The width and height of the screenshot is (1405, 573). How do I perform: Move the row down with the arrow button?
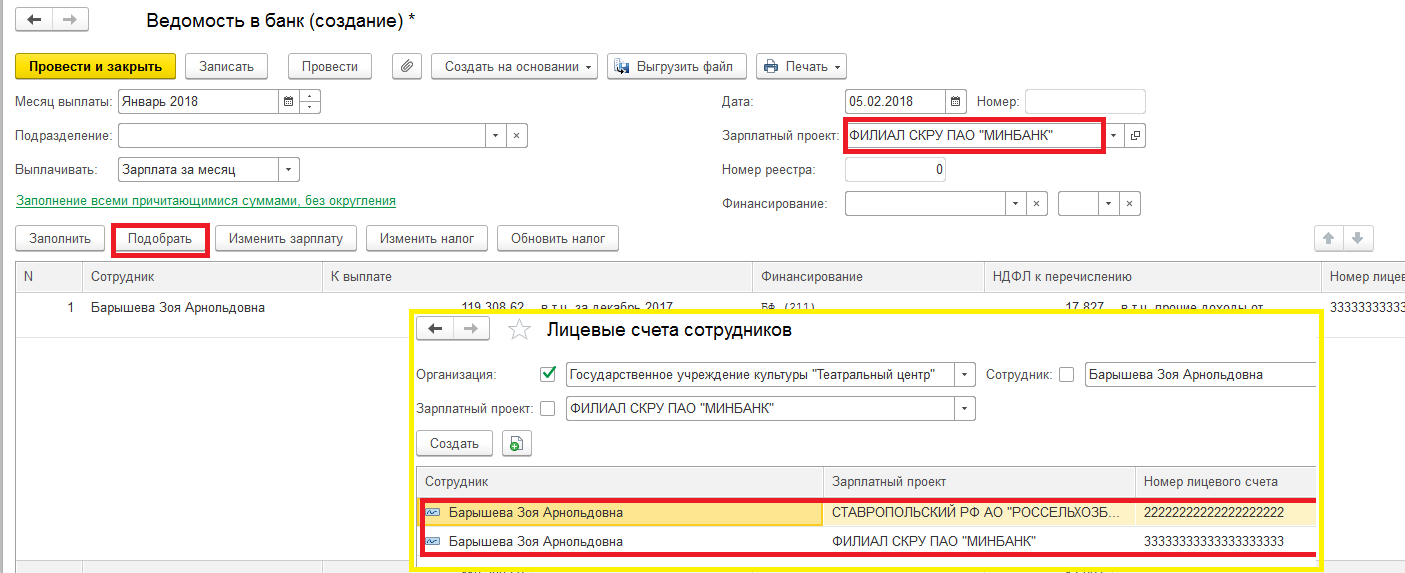tap(1357, 238)
